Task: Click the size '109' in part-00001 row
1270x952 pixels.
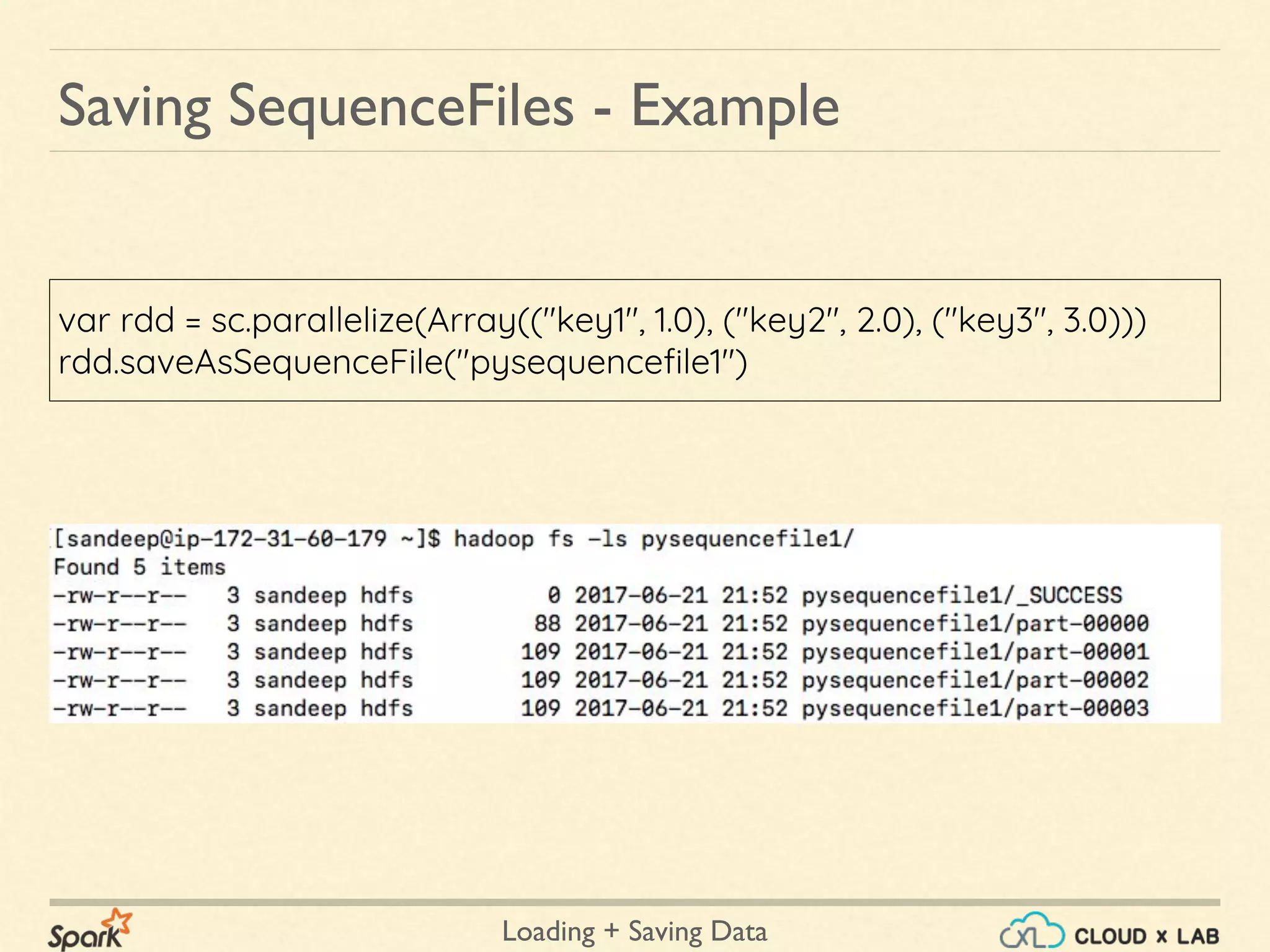Action: 541,652
